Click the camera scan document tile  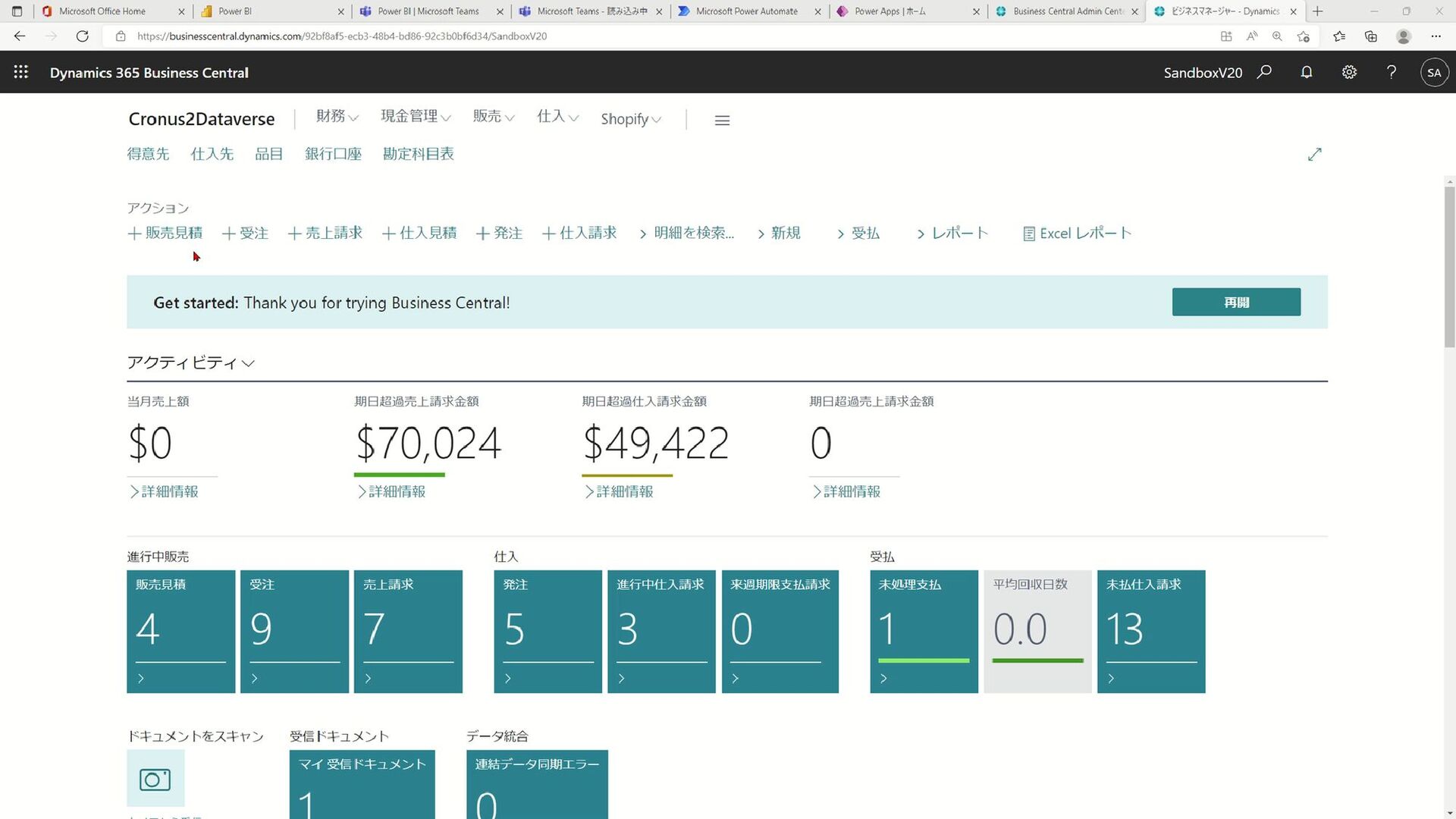pos(155,778)
